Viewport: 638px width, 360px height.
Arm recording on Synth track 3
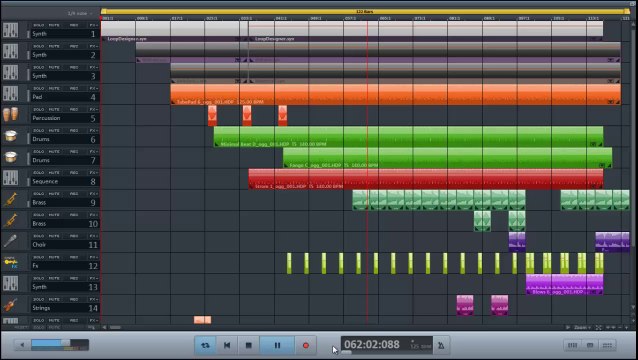coord(74,68)
